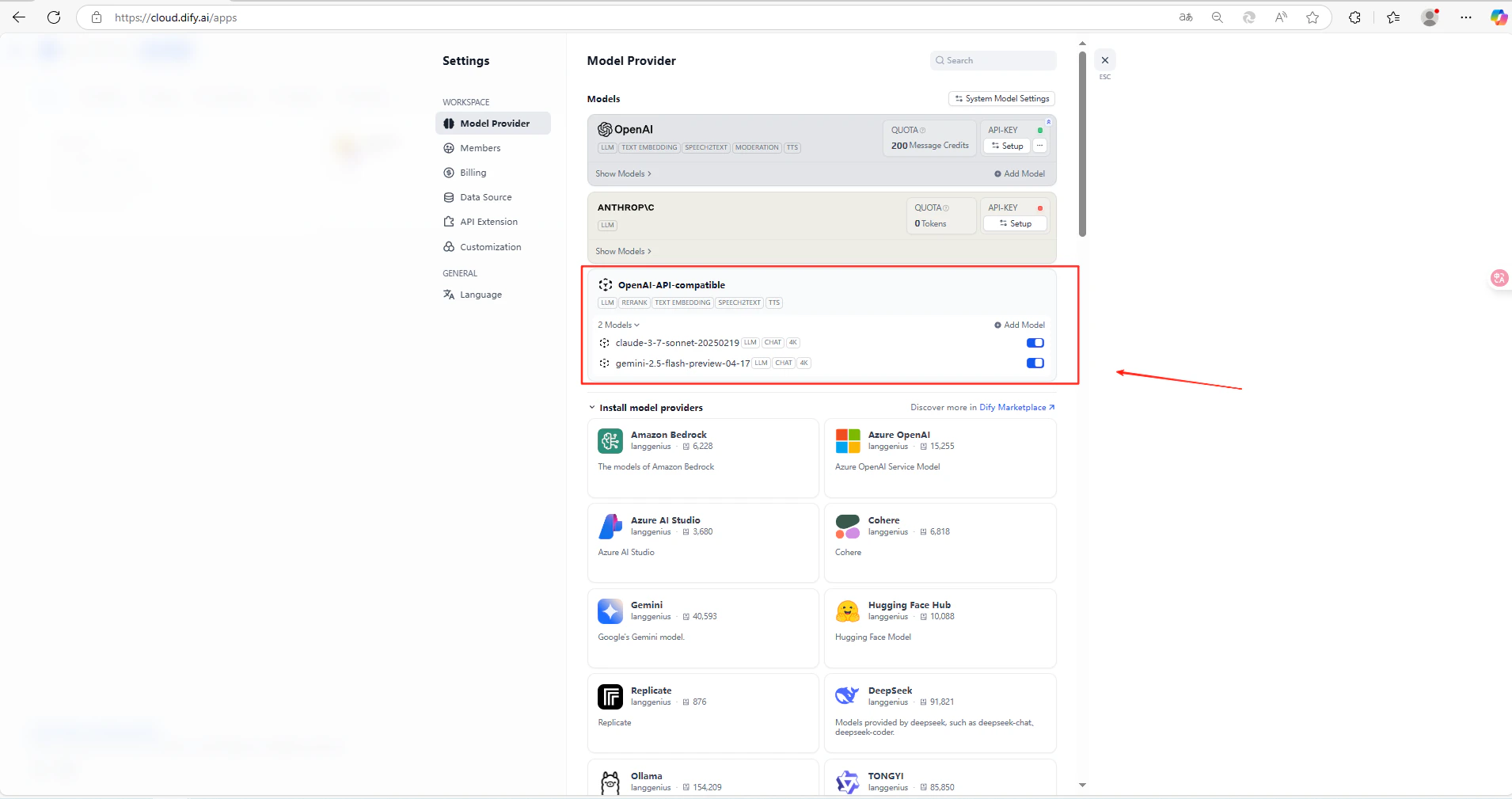Viewport: 1512px width, 799px height.
Task: Open more options for OpenAI API key
Action: tap(1040, 146)
